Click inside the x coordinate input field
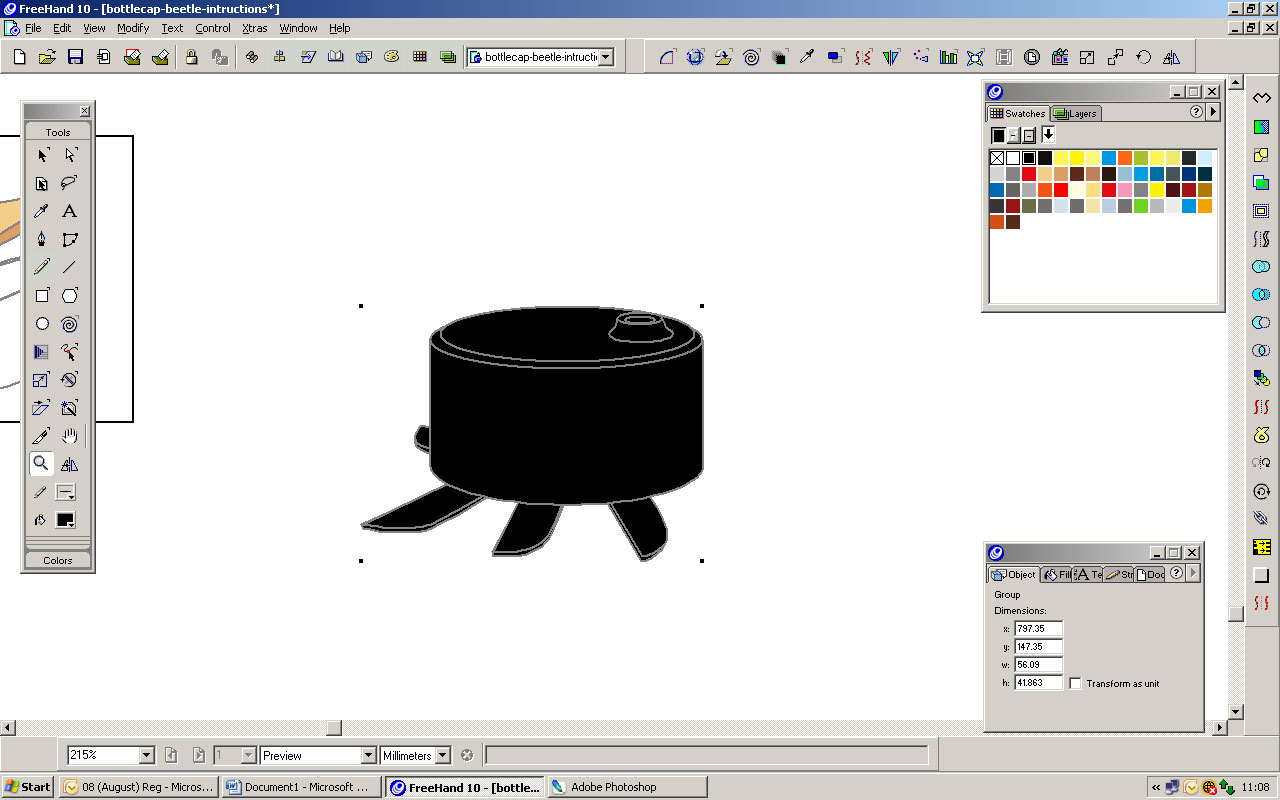The image size is (1280, 800). [x=1037, y=628]
